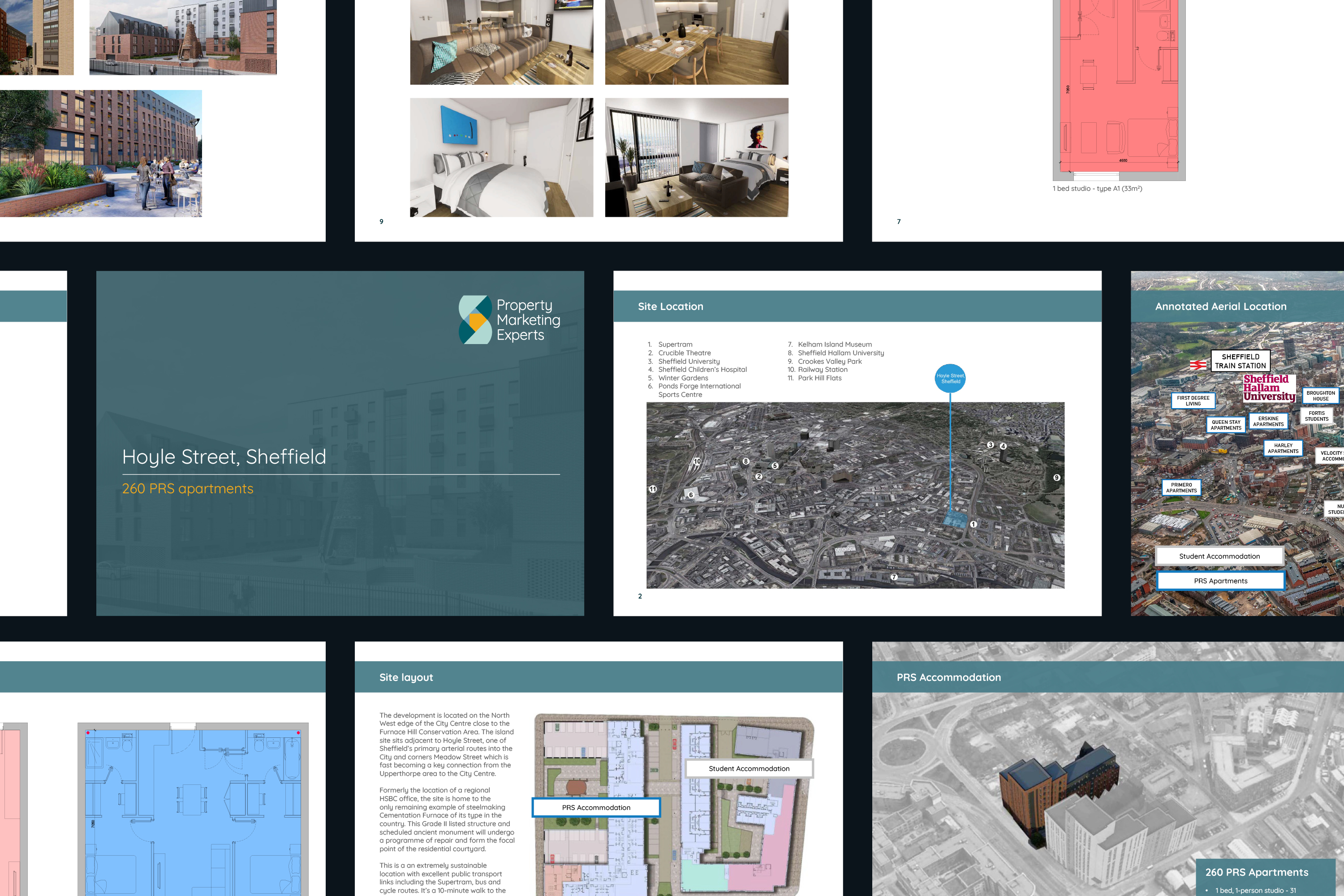Image resolution: width=1344 pixels, height=896 pixels.
Task: Click the Sheffield Hallam University logo
Action: tap(1269, 388)
